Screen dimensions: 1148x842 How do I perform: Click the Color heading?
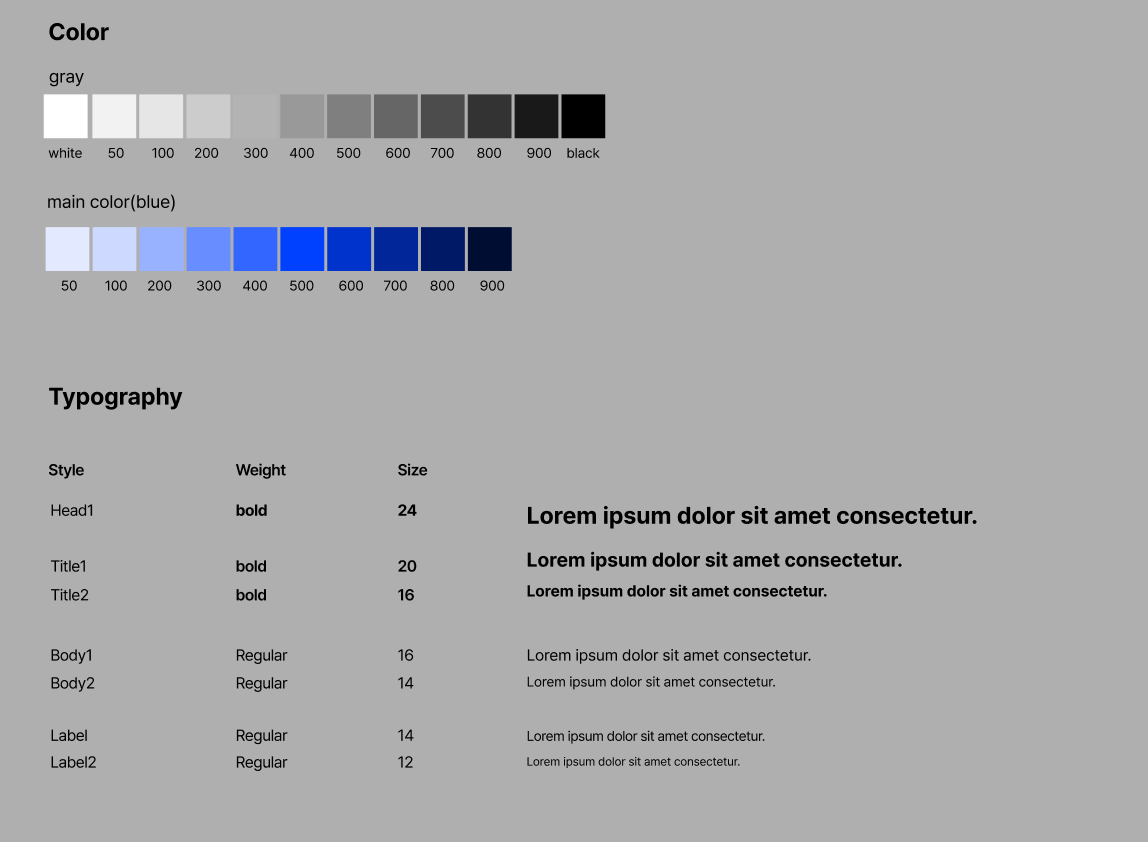click(78, 32)
